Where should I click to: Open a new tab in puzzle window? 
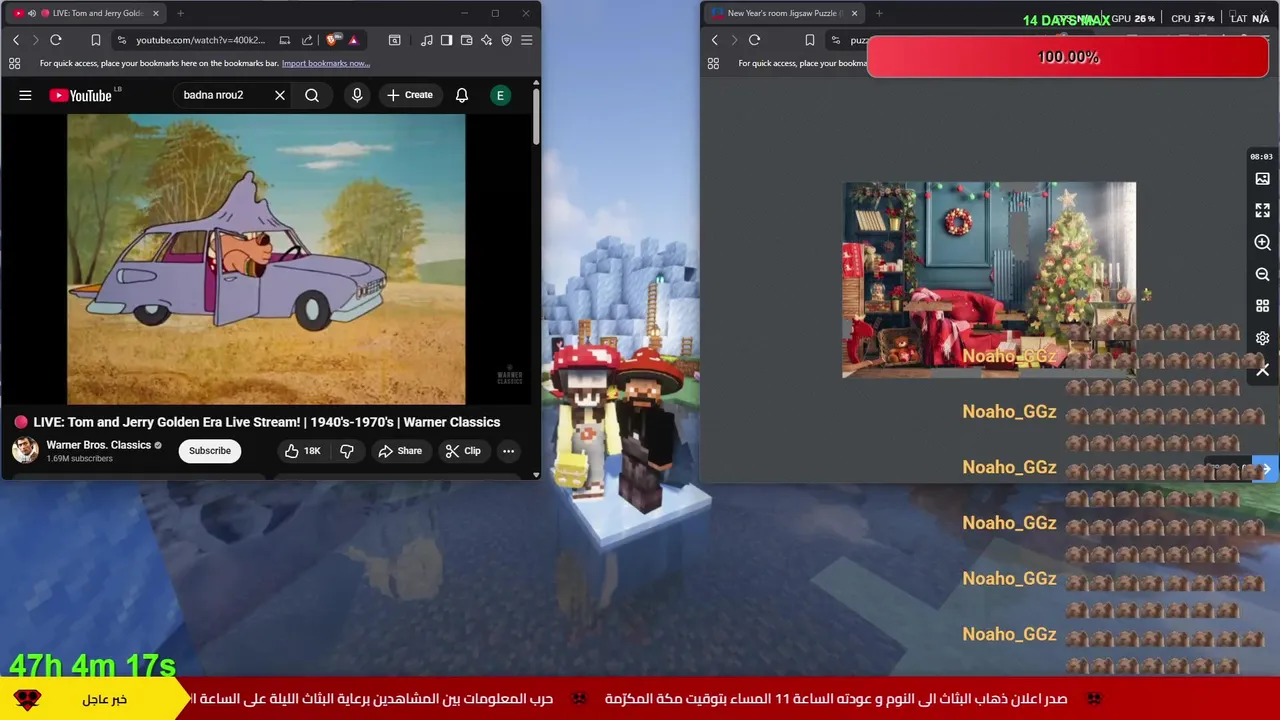tap(879, 13)
